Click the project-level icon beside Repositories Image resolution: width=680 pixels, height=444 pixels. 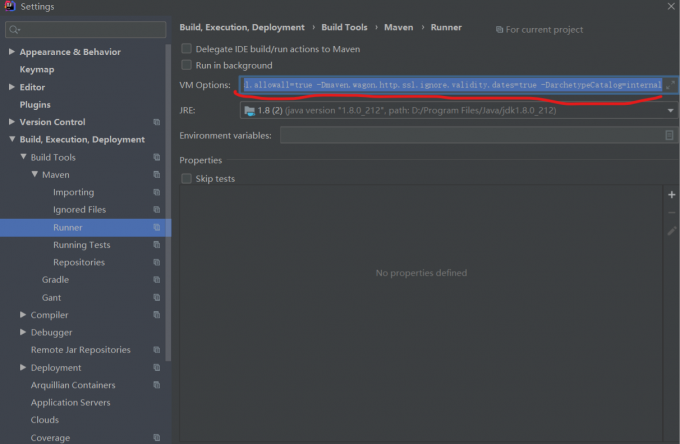(x=157, y=262)
